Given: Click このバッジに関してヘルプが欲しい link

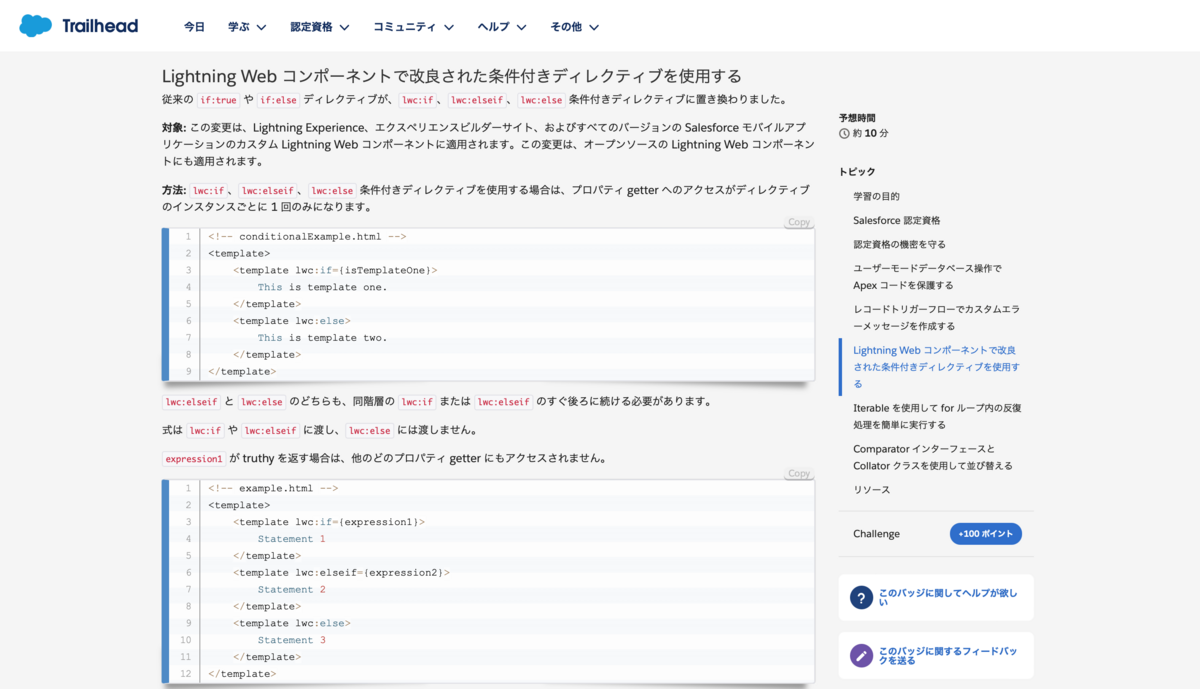Looking at the screenshot, I should click(948, 598).
